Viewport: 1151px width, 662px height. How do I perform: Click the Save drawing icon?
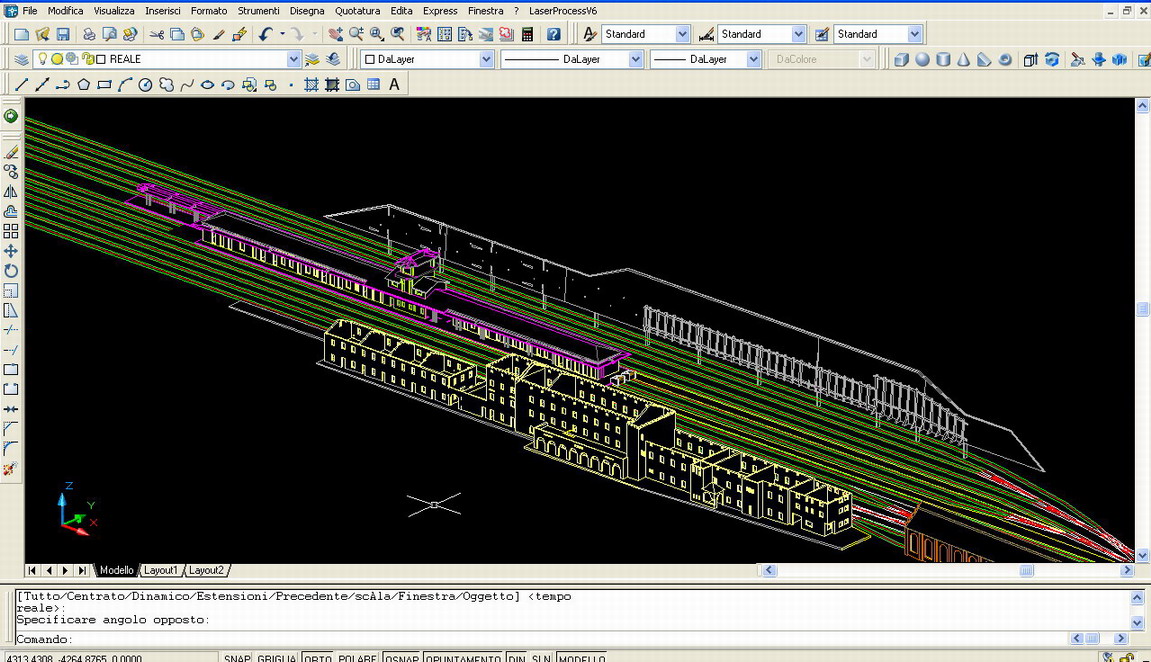coord(63,35)
